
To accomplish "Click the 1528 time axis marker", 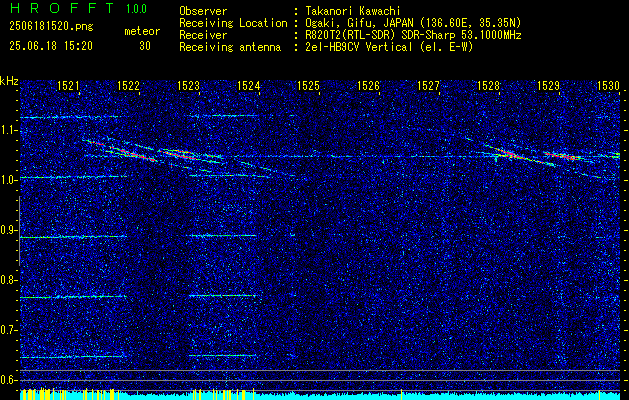I will [489, 85].
